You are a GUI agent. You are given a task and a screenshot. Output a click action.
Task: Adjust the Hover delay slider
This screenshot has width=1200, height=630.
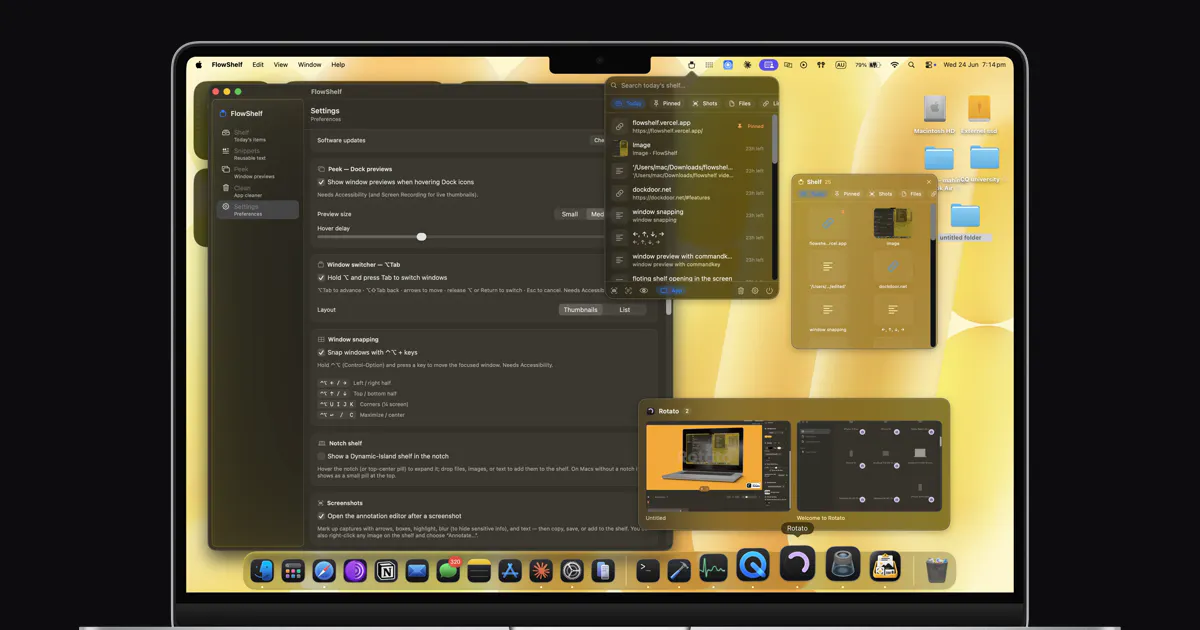point(421,237)
